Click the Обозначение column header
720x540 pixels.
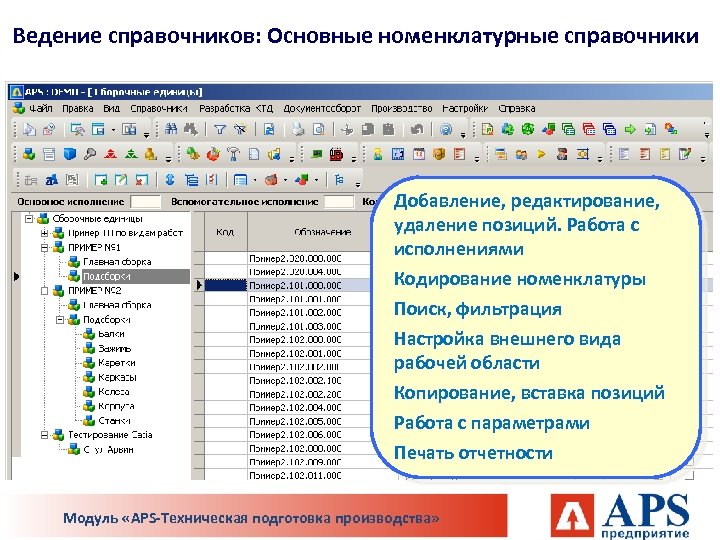coord(322,232)
